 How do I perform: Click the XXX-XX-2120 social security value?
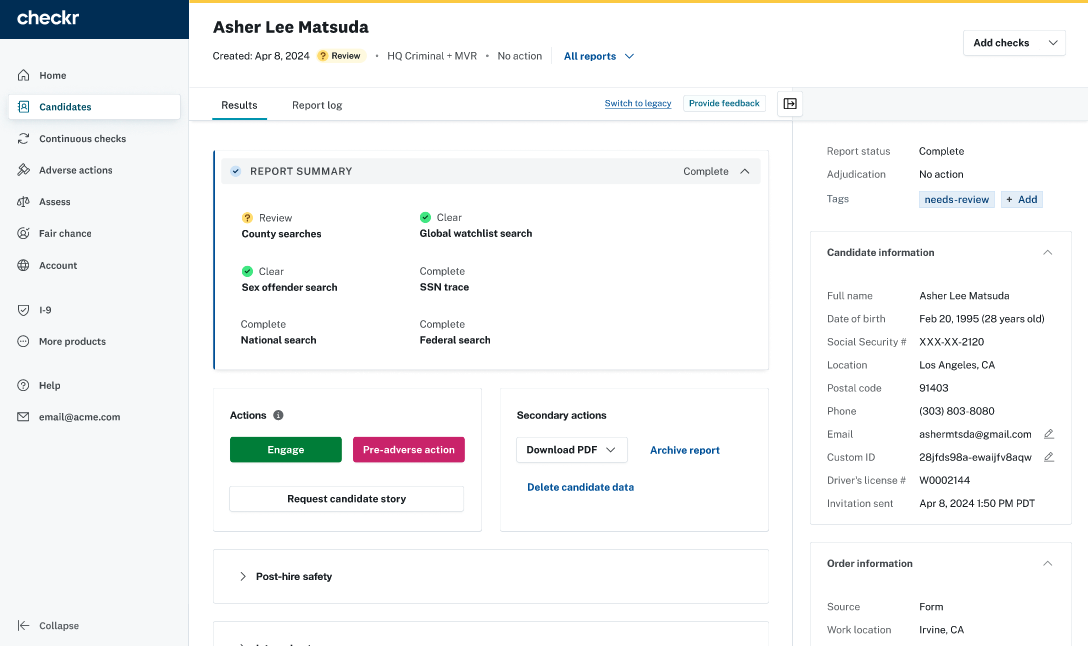(951, 342)
